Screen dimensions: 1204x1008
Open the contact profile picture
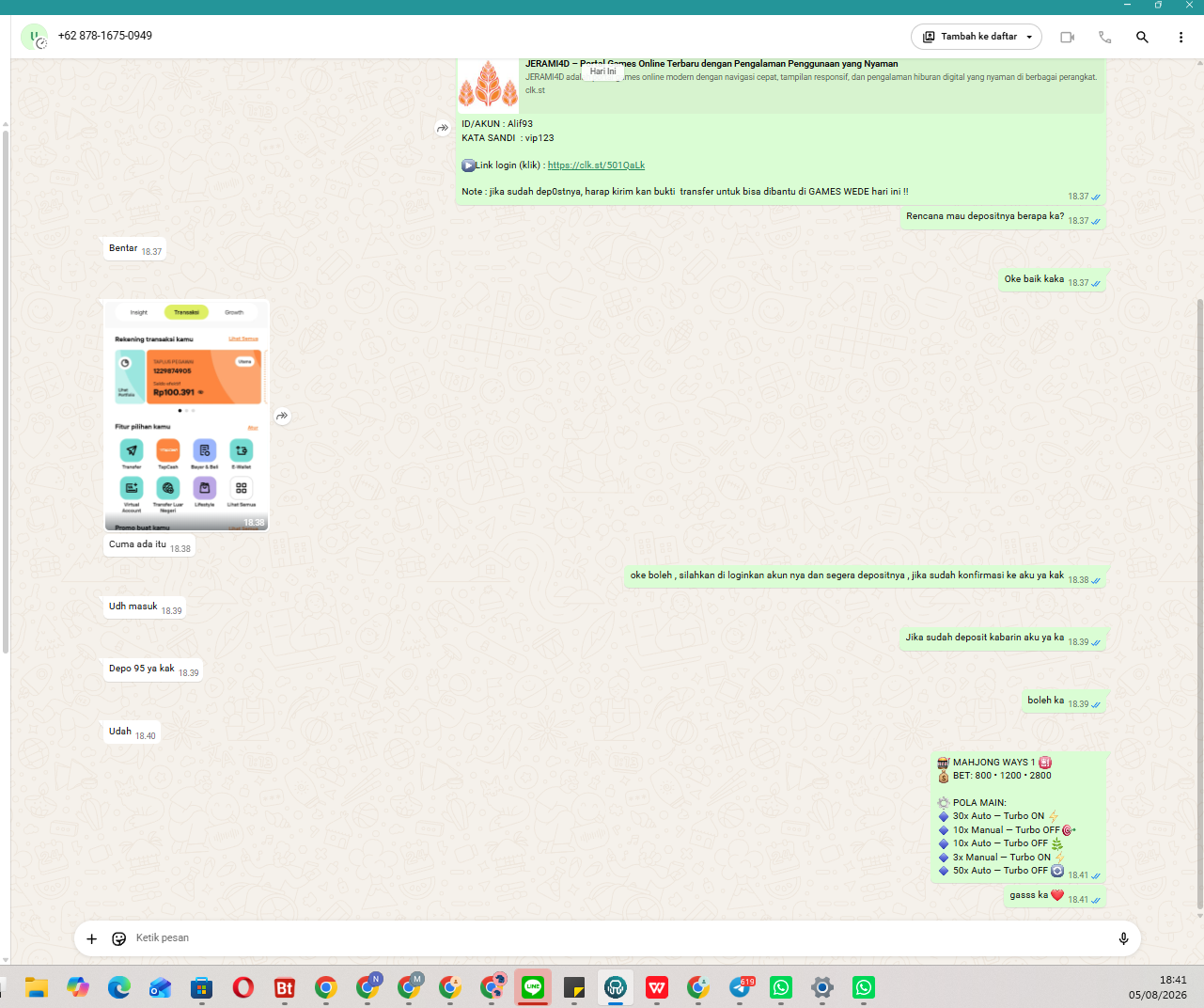tap(34, 37)
